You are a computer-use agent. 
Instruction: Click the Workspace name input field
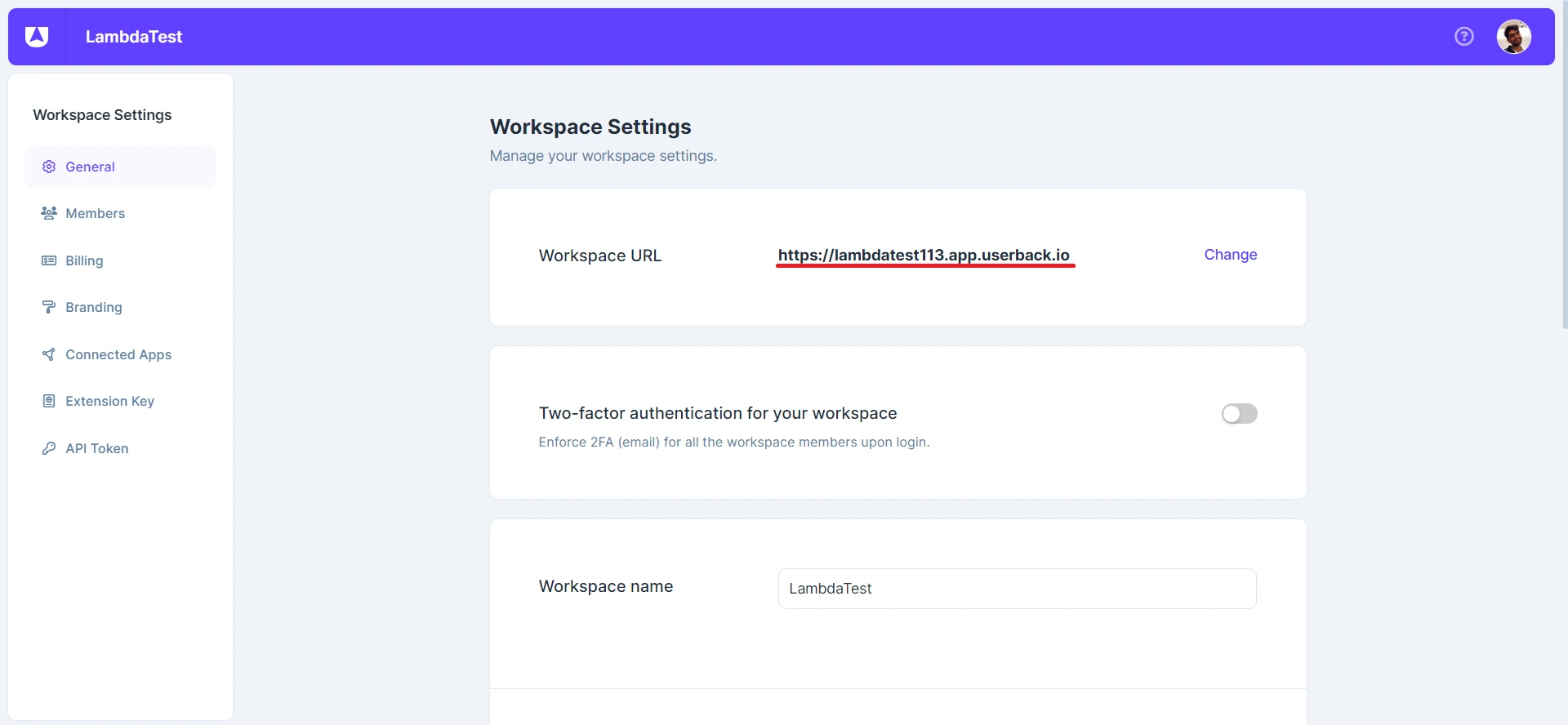coord(1017,589)
